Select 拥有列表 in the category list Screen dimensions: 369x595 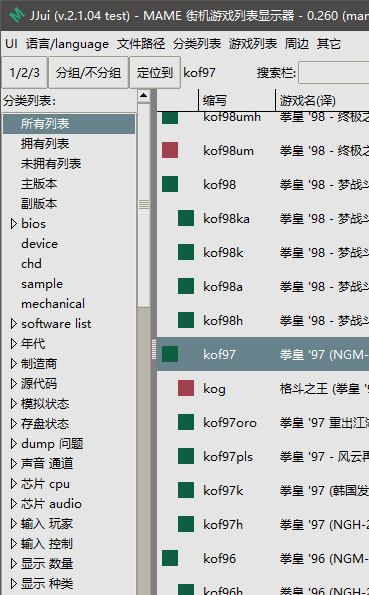(45, 143)
